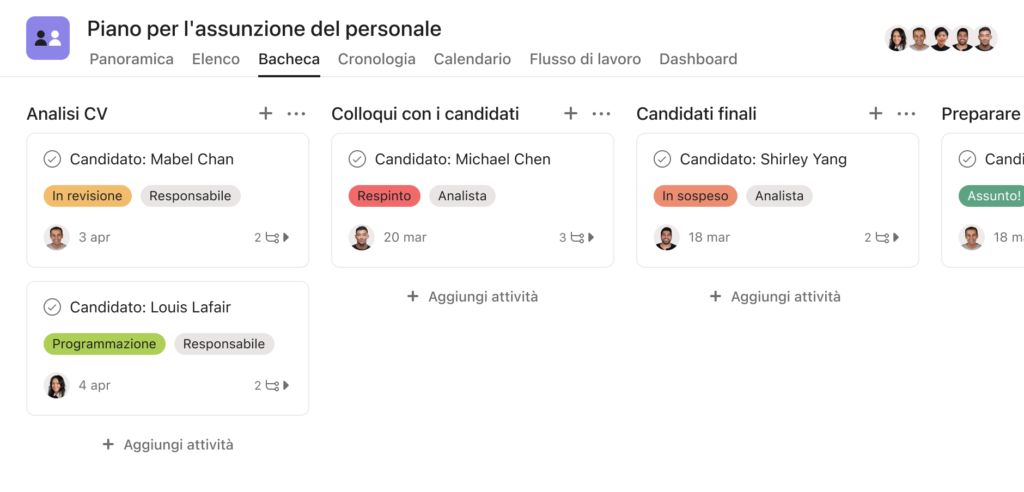Click plus icon in Colloqui con i candidati
The image size is (1024, 492).
[571, 114]
